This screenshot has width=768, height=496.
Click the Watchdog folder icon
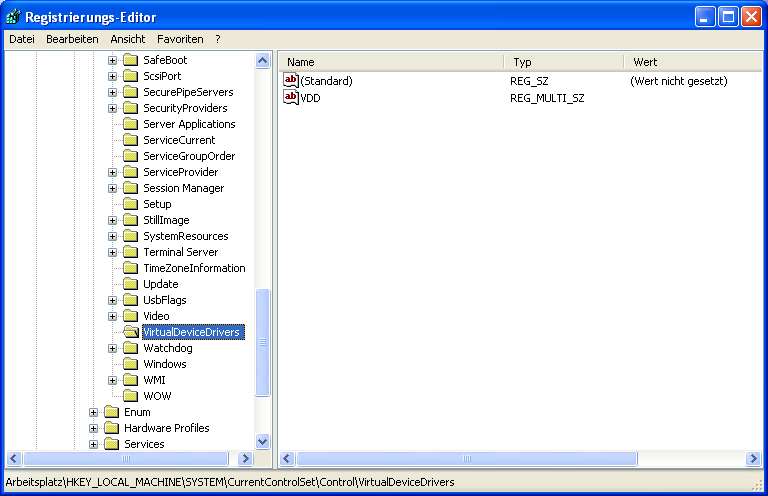pos(130,348)
